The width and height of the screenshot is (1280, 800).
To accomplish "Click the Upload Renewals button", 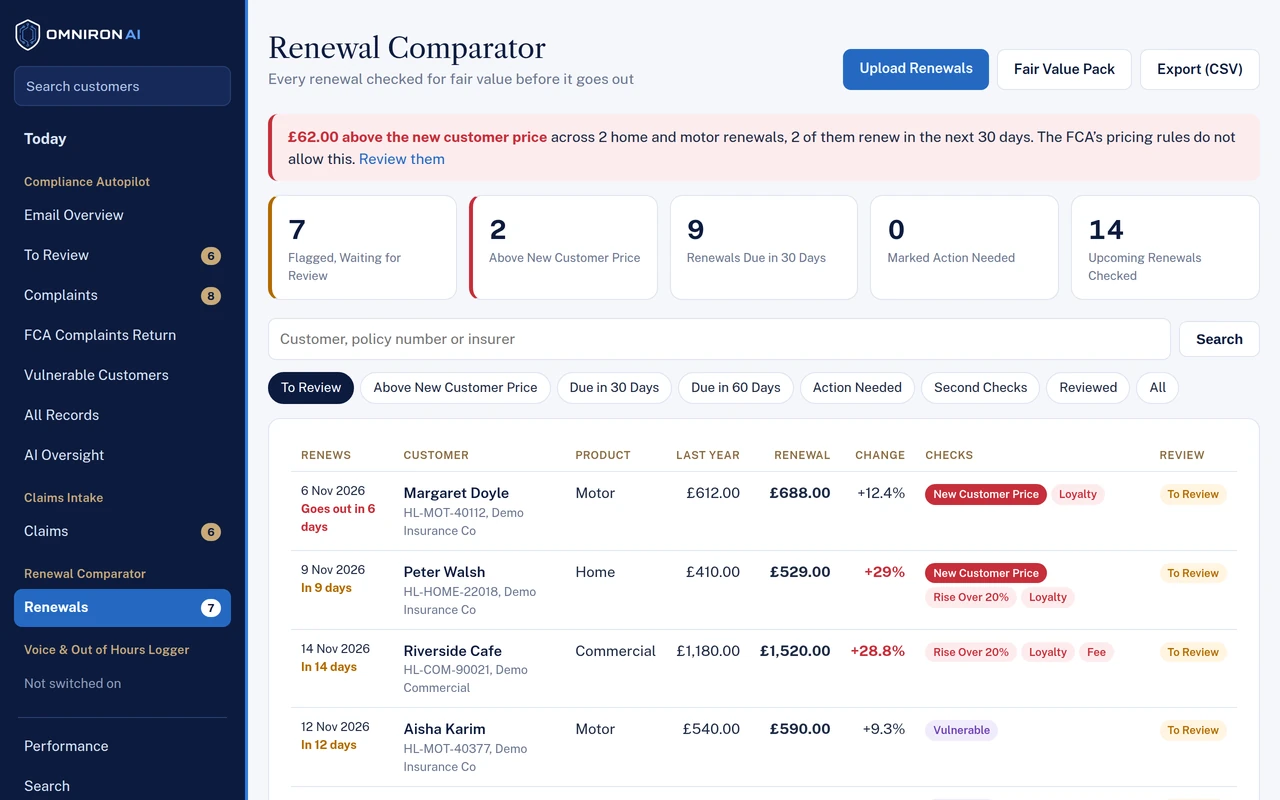I will [916, 69].
